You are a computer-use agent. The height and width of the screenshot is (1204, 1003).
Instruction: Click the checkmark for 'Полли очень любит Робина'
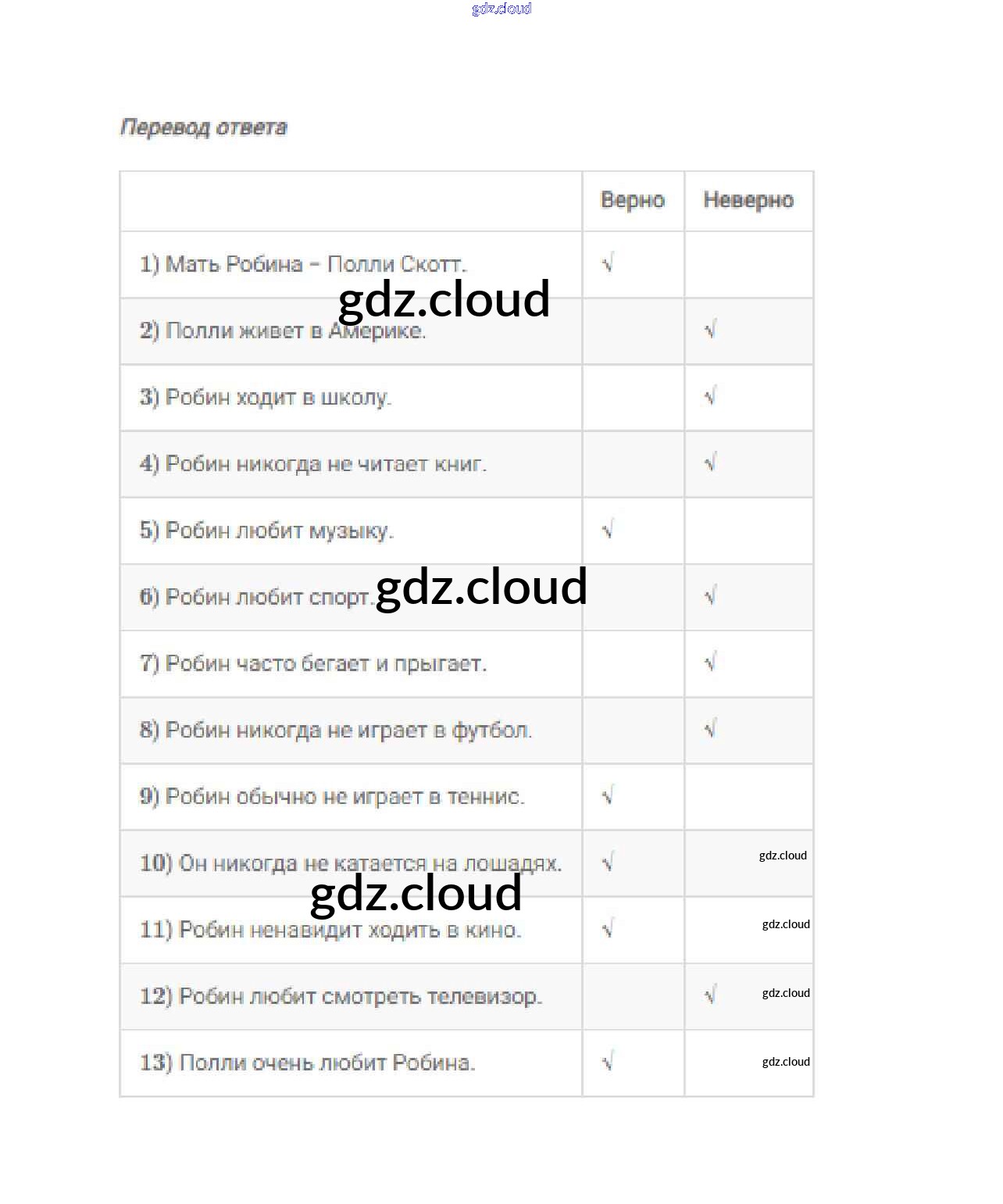608,1062
